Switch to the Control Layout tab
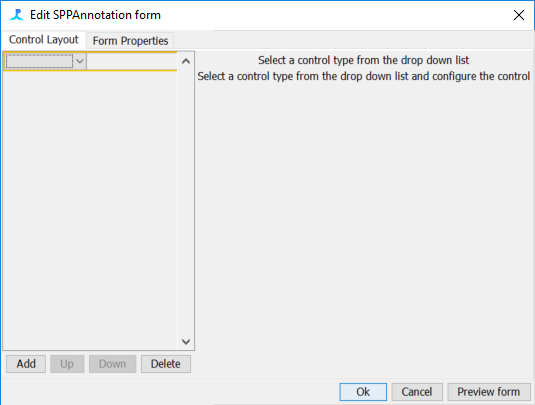The height and width of the screenshot is (405, 535). tap(43, 40)
